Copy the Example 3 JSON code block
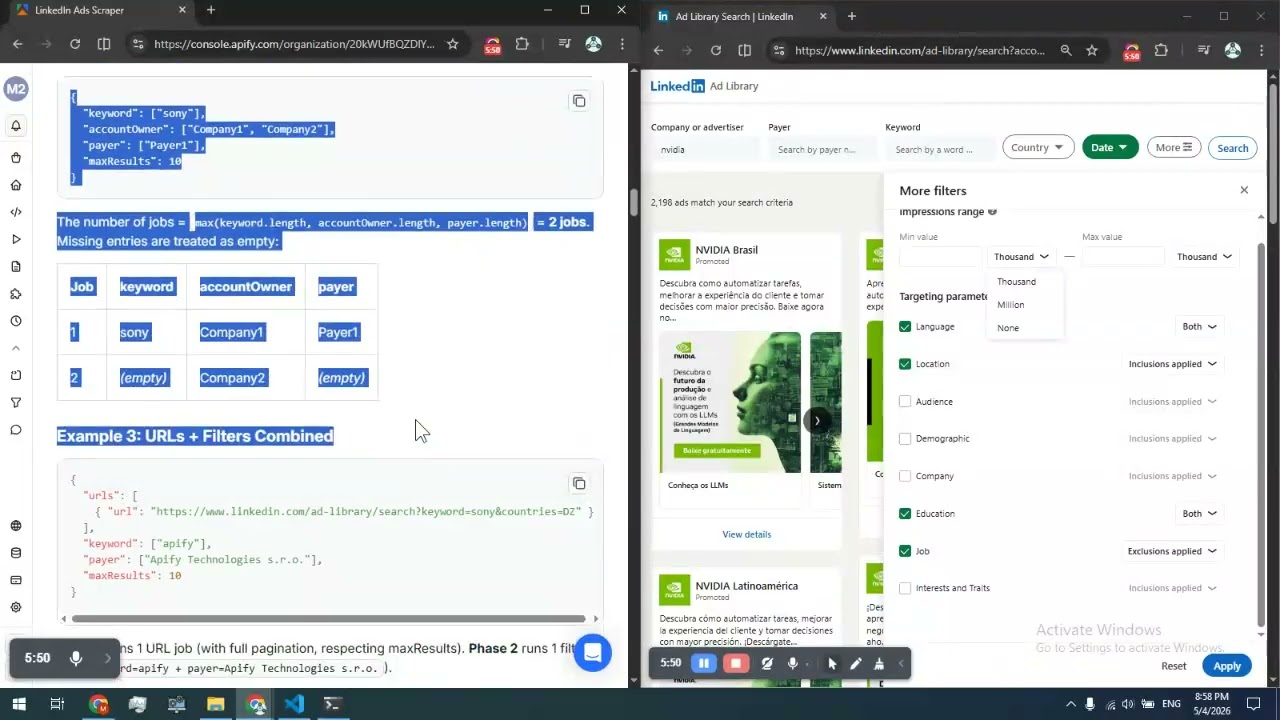This screenshot has height=720, width=1280. point(579,484)
